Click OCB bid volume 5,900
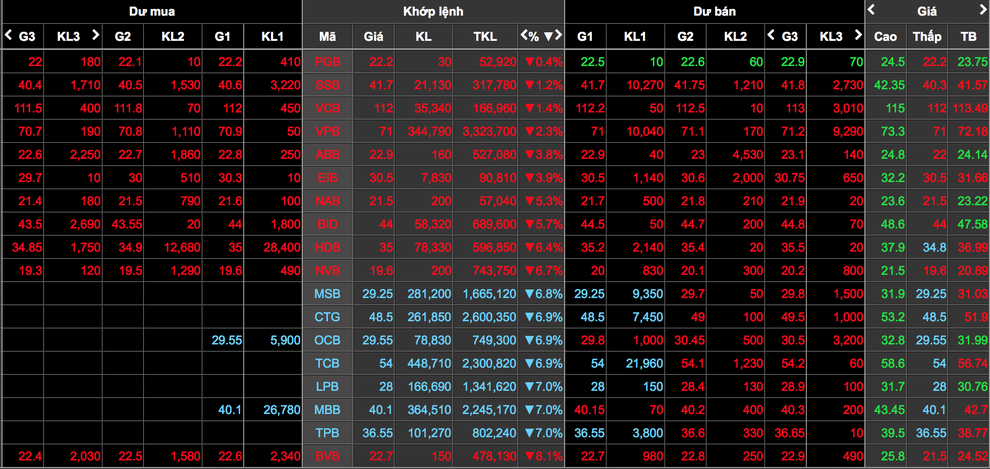The height and width of the screenshot is (469, 990). (x=284, y=340)
